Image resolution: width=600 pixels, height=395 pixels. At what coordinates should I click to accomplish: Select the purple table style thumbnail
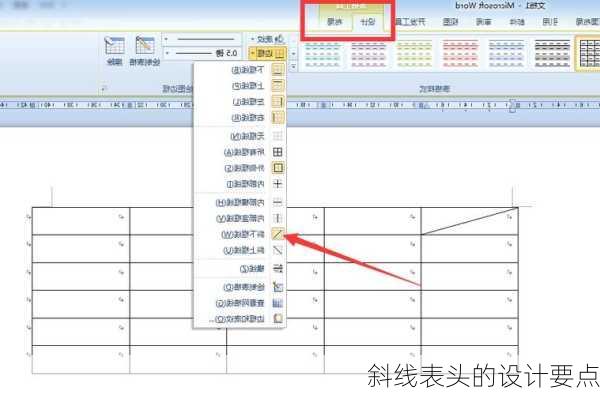tap(368, 54)
